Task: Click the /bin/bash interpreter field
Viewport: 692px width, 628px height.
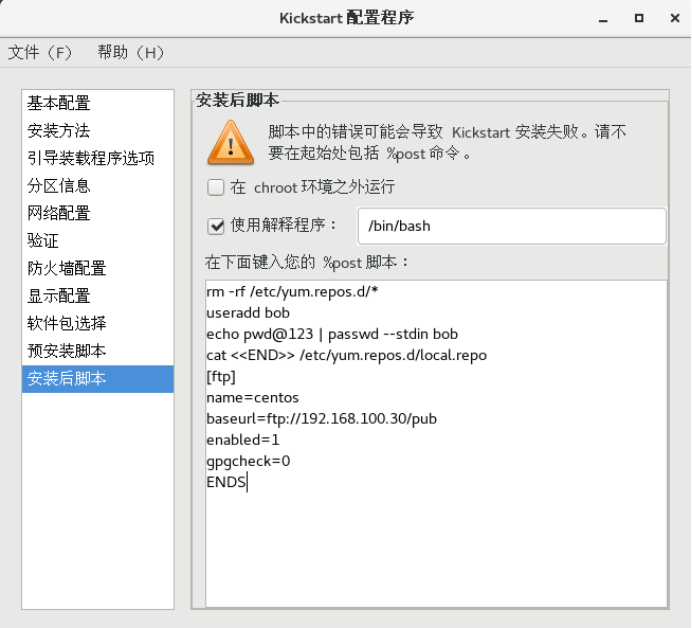Action: 511,226
